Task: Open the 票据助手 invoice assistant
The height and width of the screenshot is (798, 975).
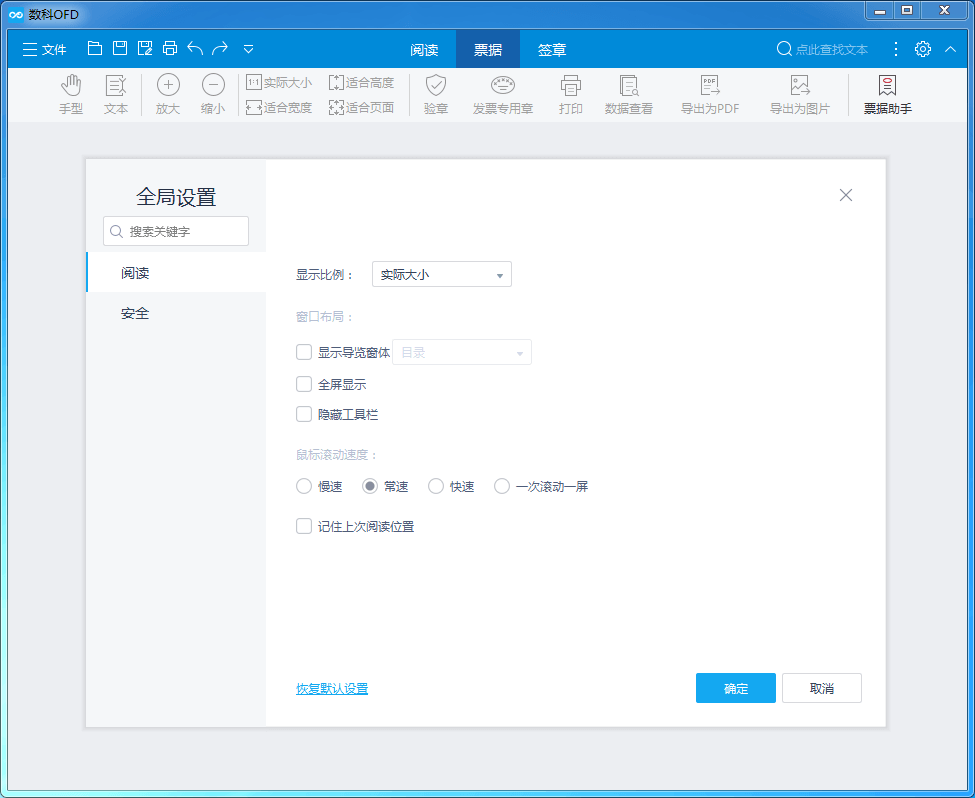Action: (x=886, y=94)
